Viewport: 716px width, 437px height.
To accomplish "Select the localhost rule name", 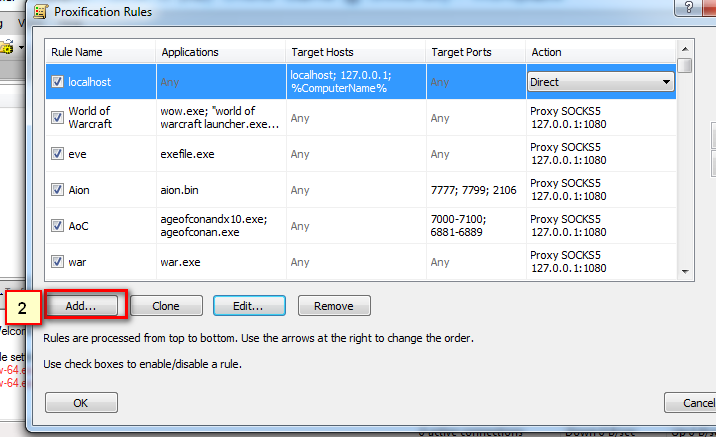I will click(90, 82).
